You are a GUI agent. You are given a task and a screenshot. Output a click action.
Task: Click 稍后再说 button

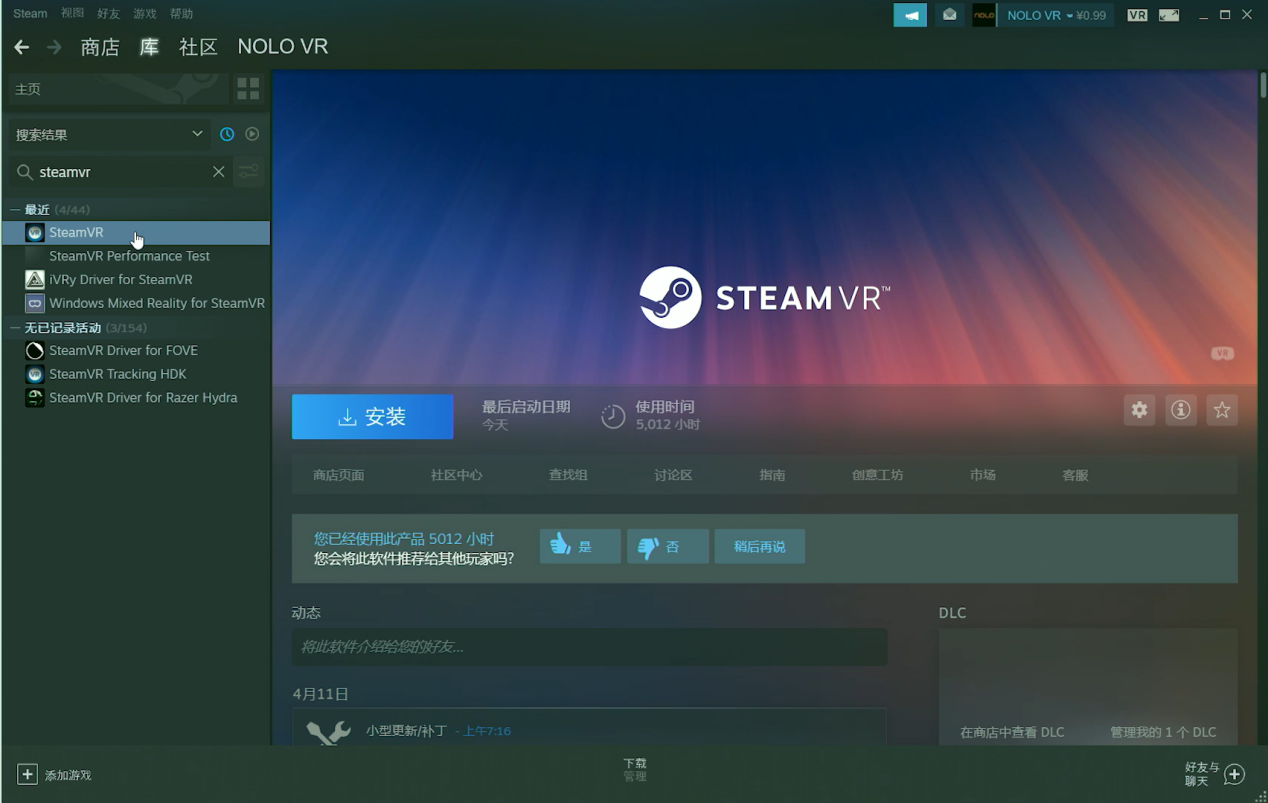point(760,547)
